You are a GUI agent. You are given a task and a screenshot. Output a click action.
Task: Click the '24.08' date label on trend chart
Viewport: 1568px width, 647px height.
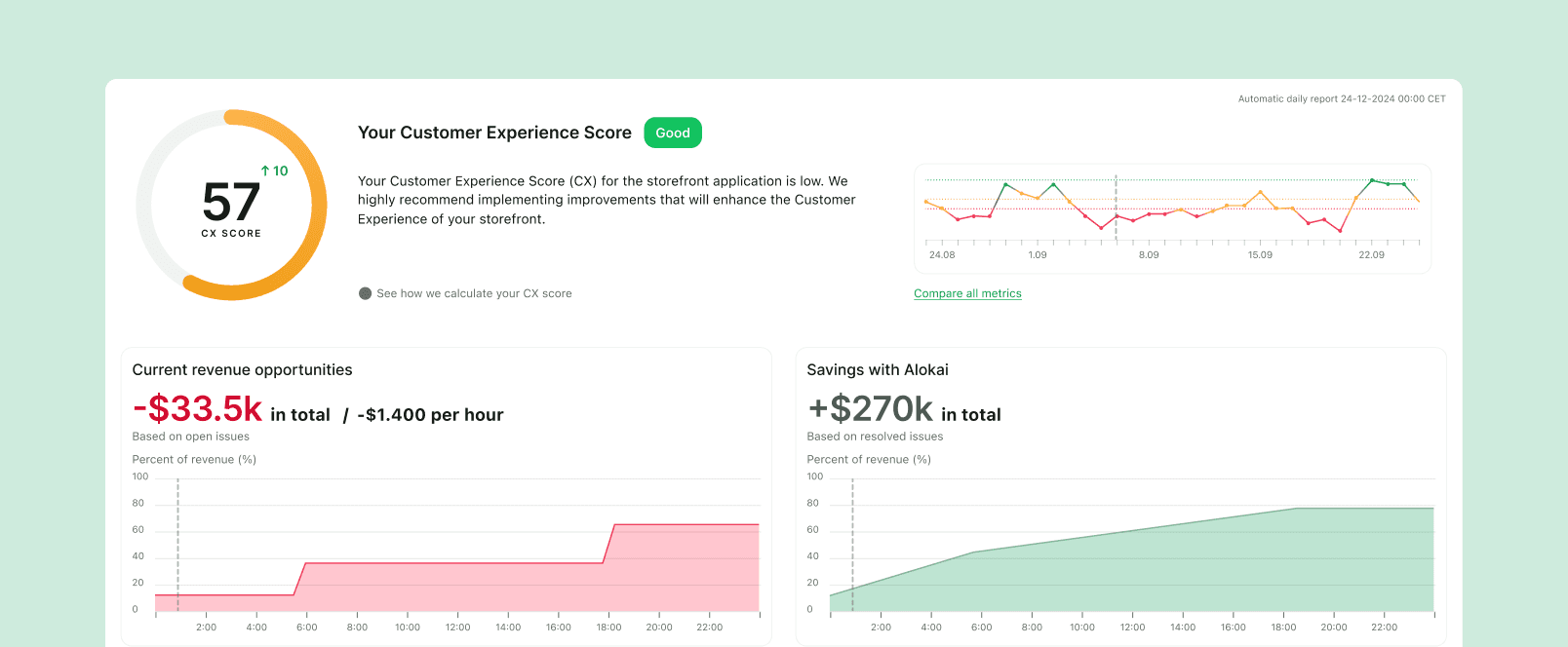[942, 255]
